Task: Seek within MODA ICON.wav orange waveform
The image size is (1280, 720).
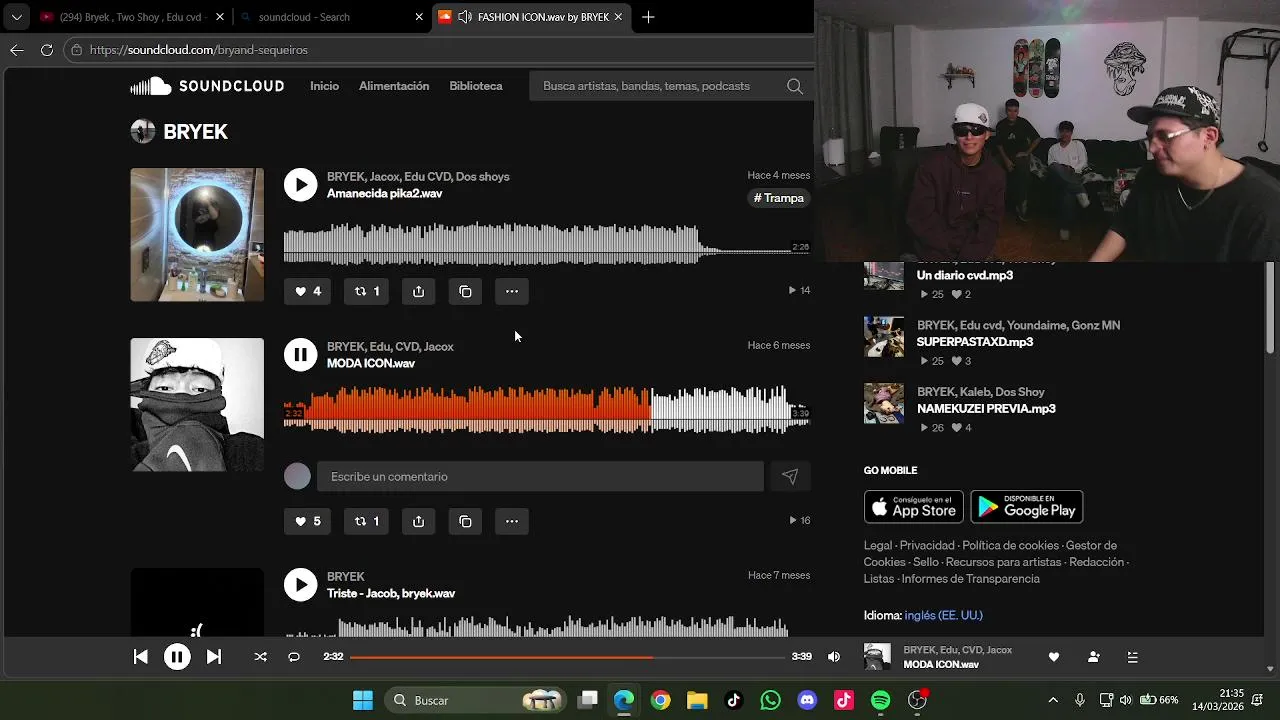Action: pos(467,408)
